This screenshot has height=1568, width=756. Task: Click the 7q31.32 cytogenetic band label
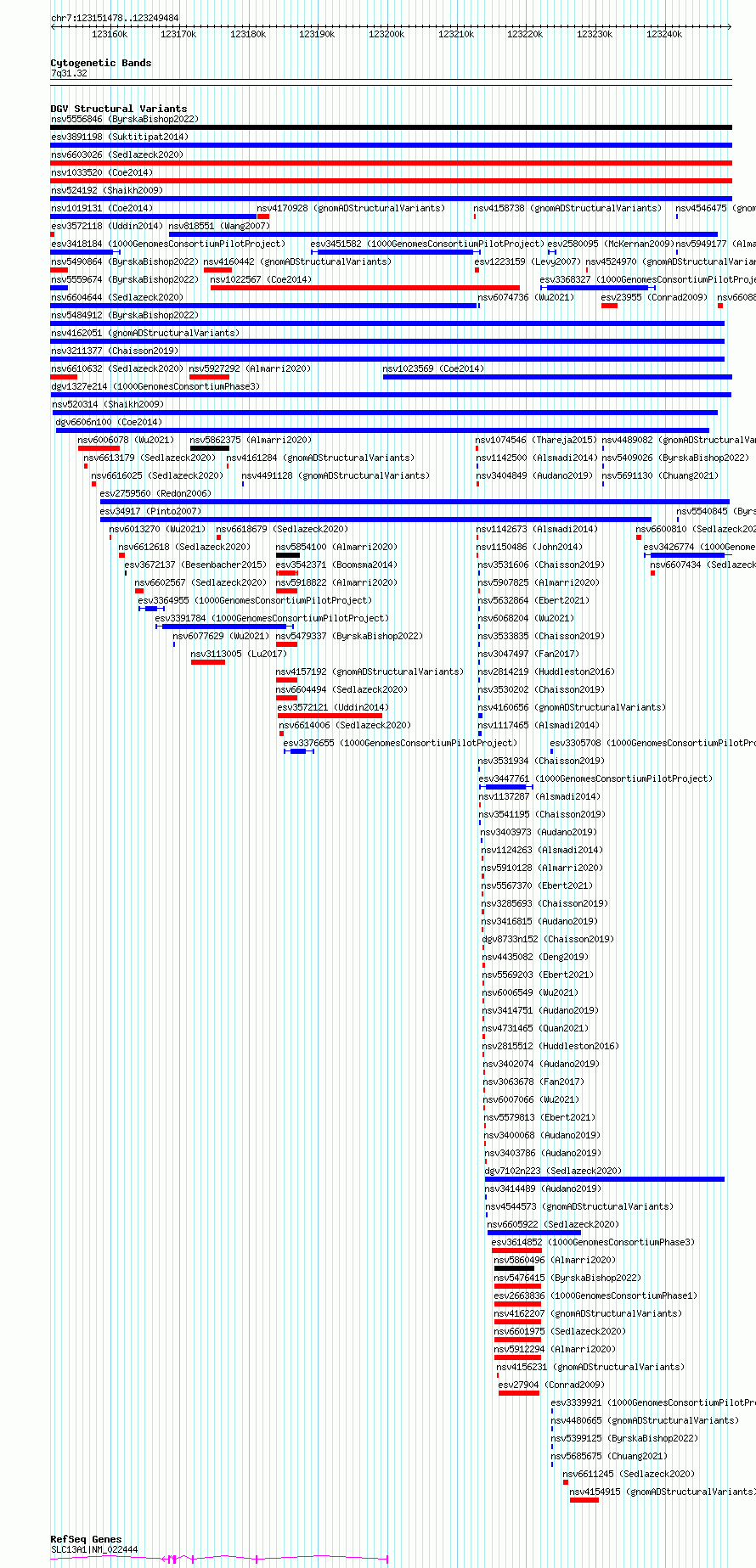point(69,73)
